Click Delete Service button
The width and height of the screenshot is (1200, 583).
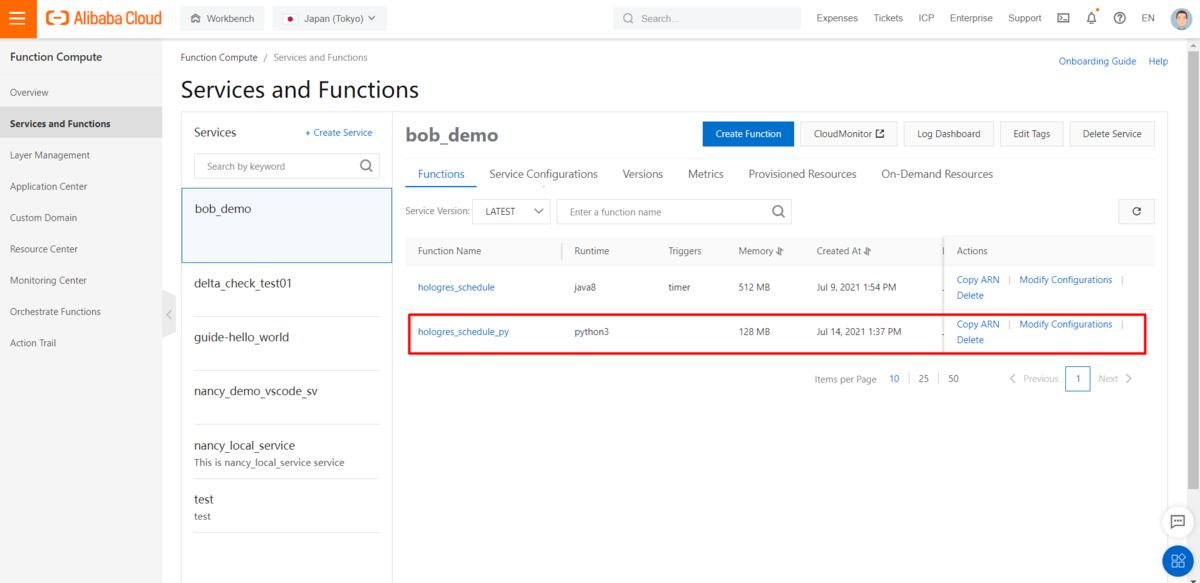(x=1112, y=134)
